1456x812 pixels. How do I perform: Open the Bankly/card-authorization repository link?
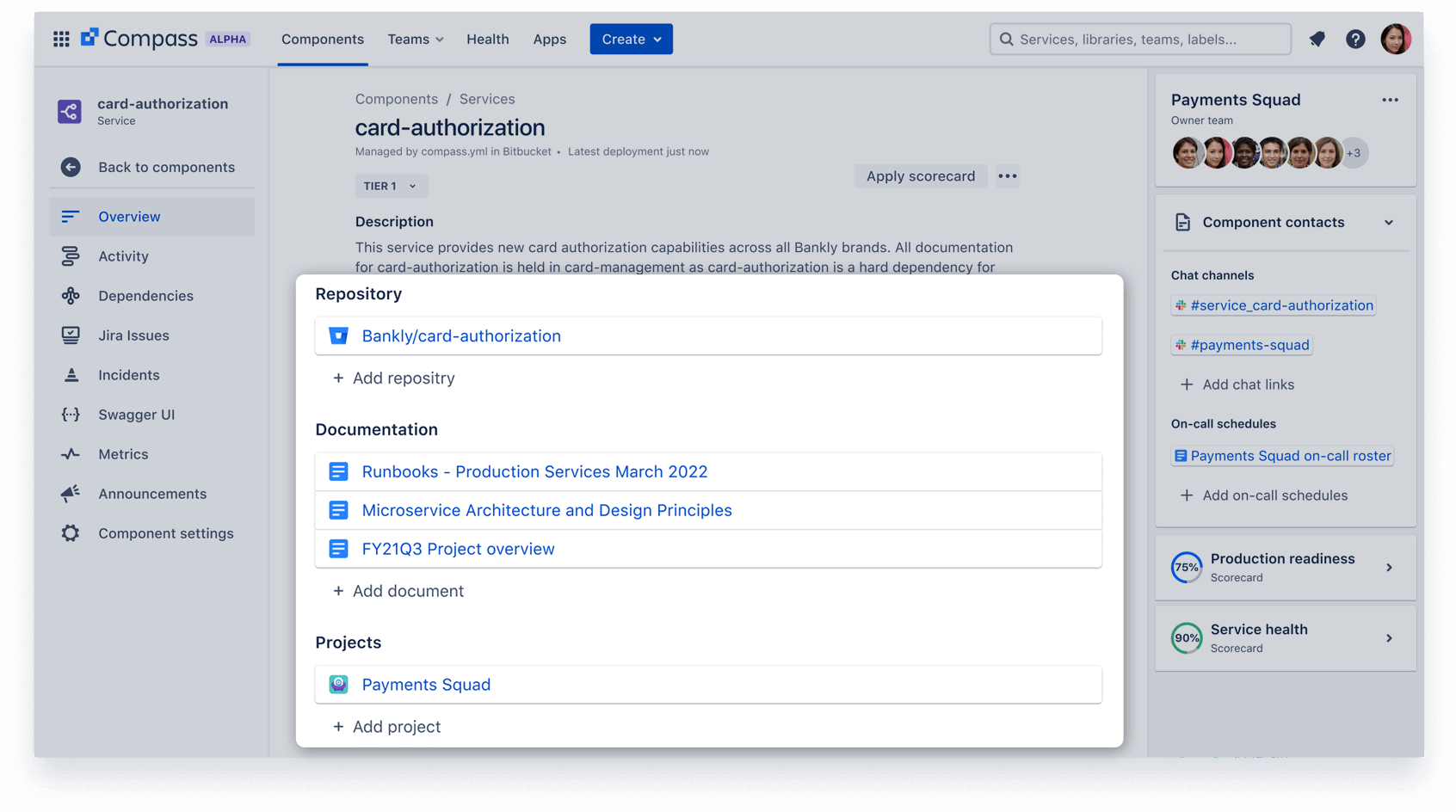point(461,336)
